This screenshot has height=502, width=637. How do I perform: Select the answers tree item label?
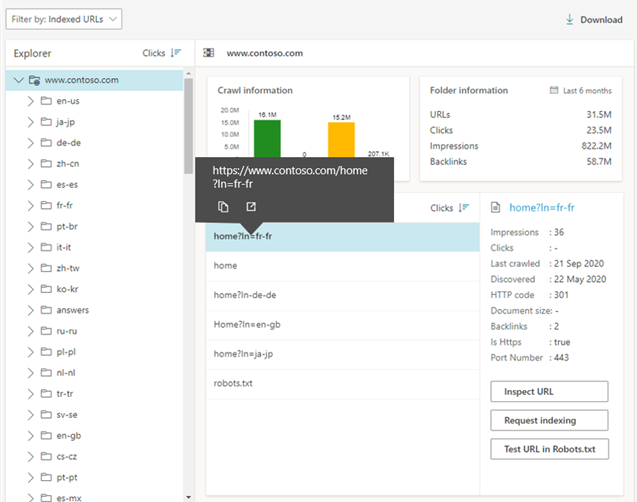(73, 310)
